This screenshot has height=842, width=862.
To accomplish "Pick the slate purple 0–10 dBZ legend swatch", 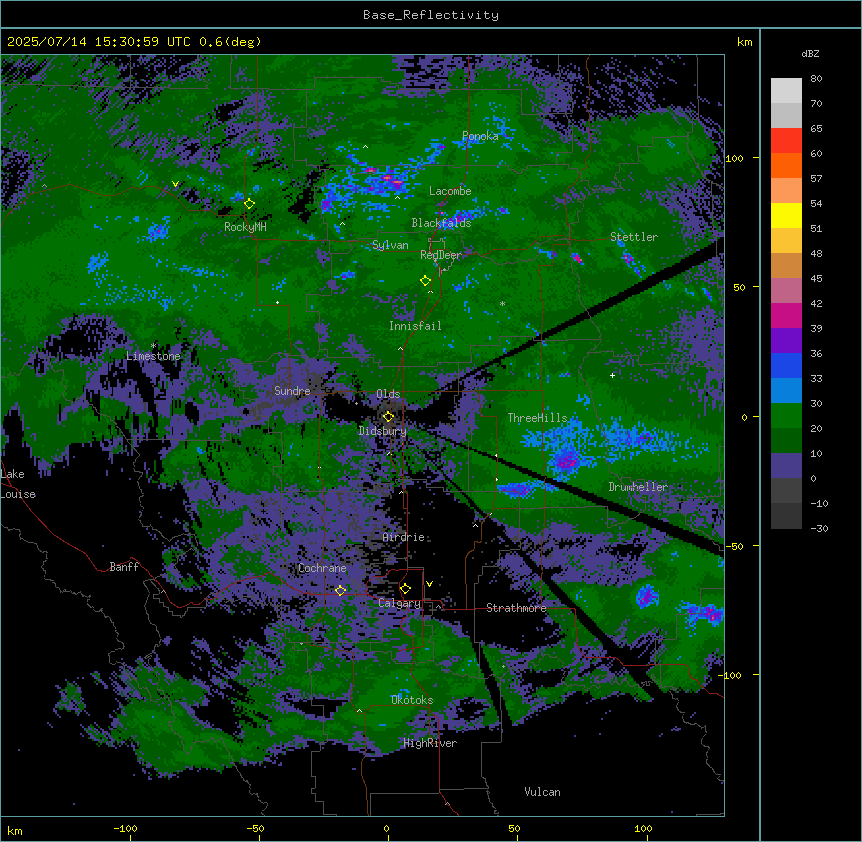I will coord(786,466).
